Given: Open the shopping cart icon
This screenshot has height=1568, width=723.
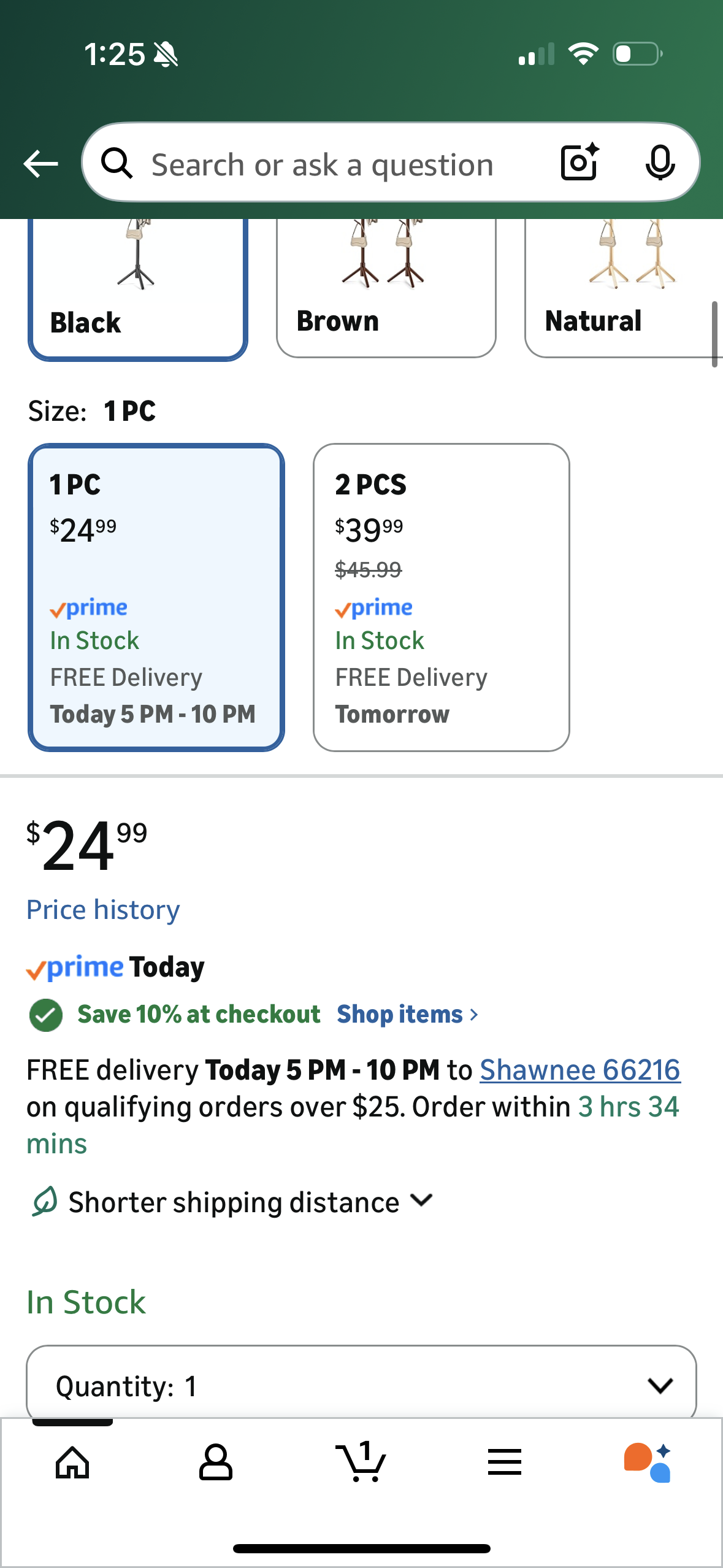Looking at the screenshot, I should (x=361, y=1462).
